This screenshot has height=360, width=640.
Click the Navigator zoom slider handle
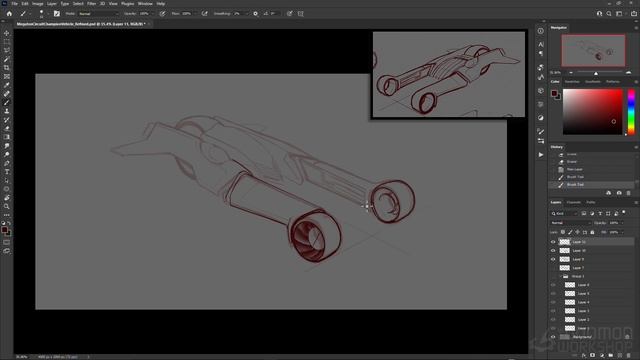[596, 73]
